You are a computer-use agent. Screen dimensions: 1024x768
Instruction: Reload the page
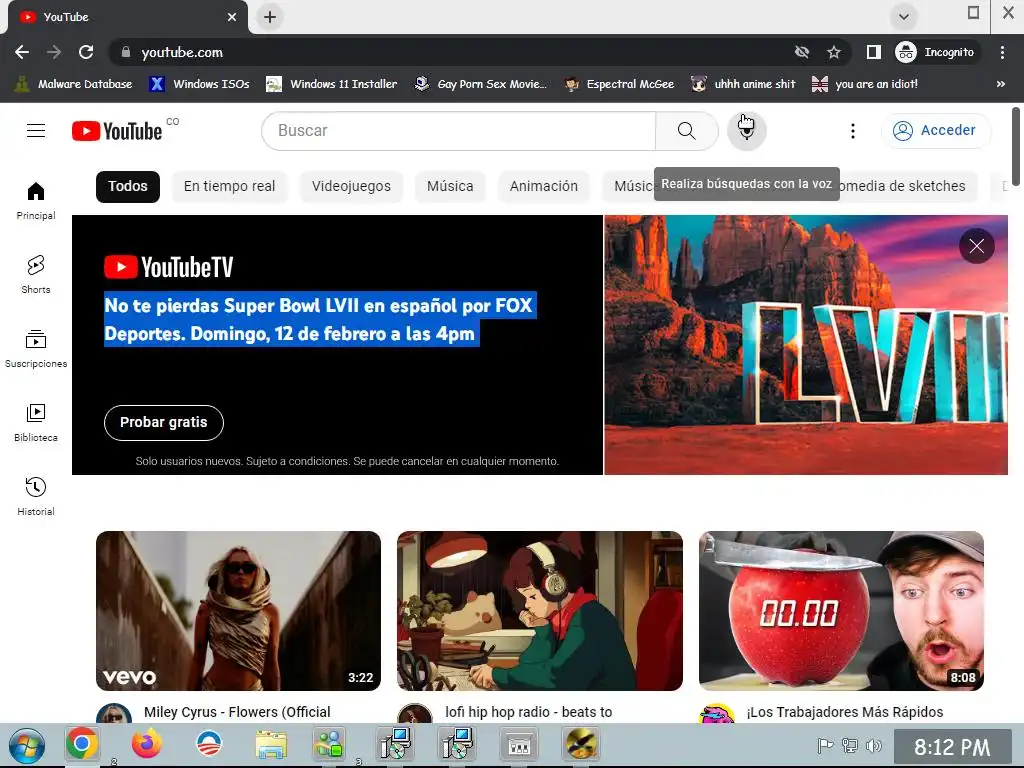(86, 52)
